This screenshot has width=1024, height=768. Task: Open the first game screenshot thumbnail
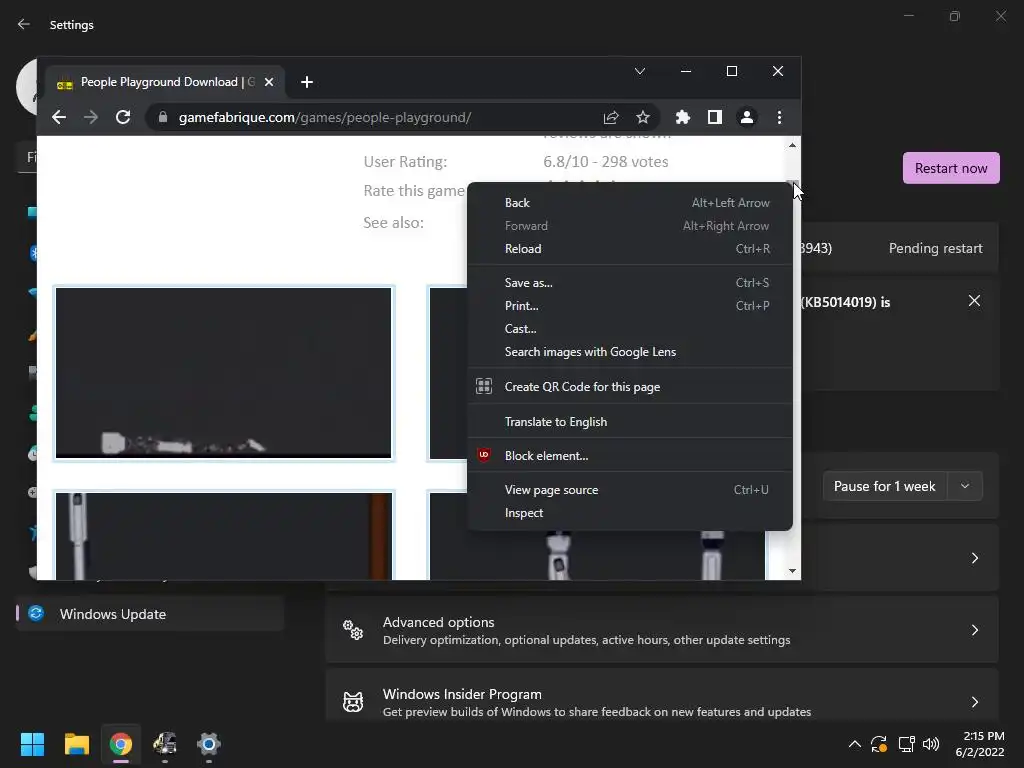pos(223,373)
